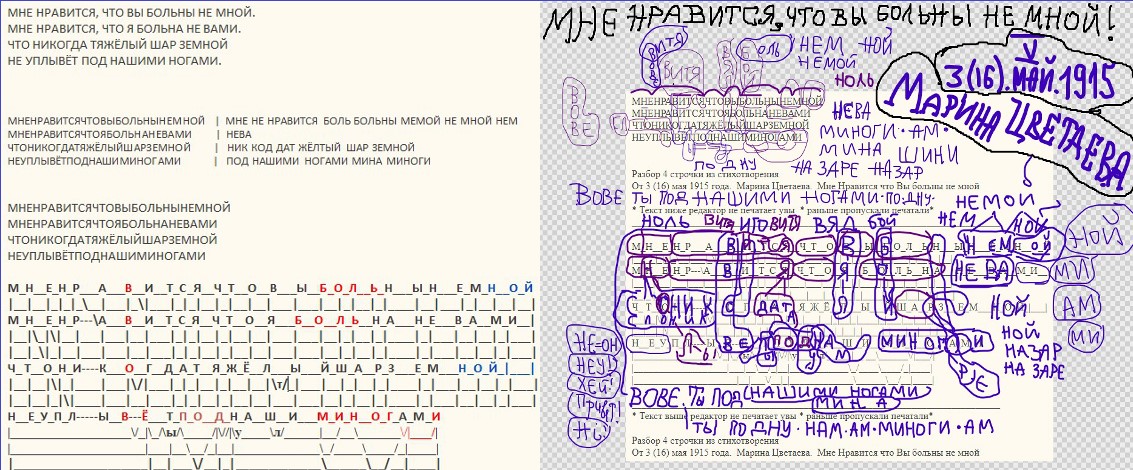Click the vertical "ВОВЕ" bubble
The width and height of the screenshot is (1133, 470).
[x=580, y=109]
